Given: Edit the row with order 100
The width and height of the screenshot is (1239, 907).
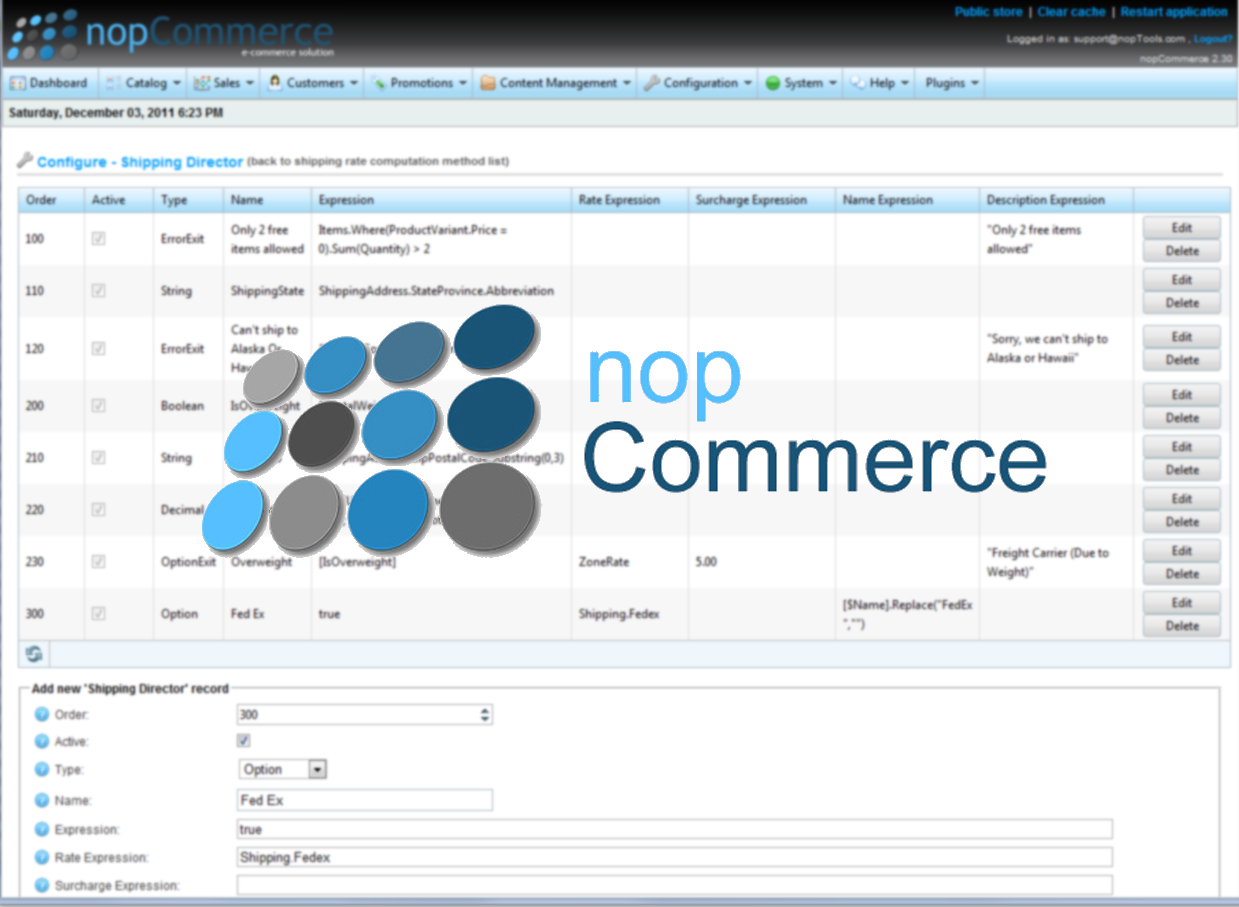Looking at the screenshot, I should click(x=1182, y=228).
